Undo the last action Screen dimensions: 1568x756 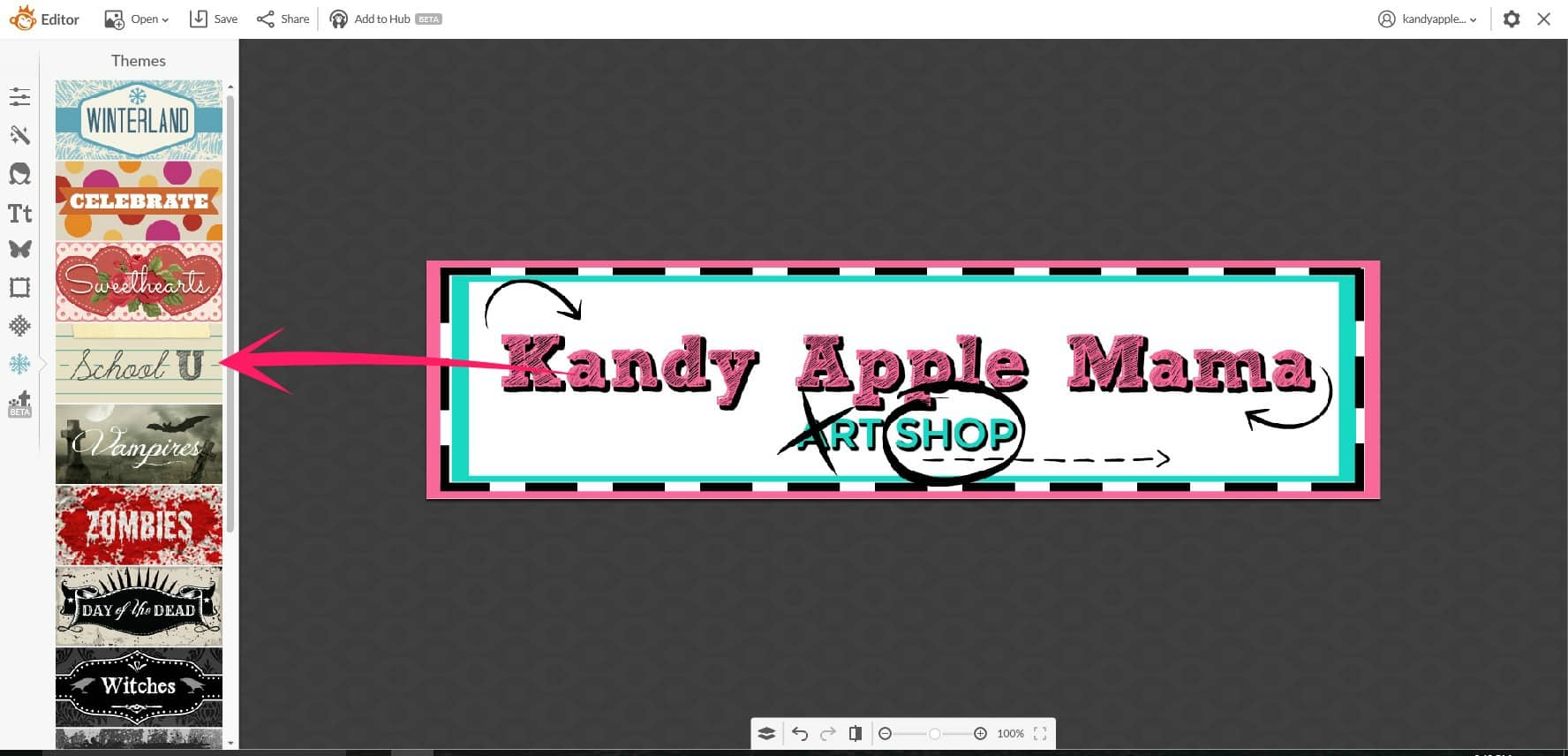point(800,733)
